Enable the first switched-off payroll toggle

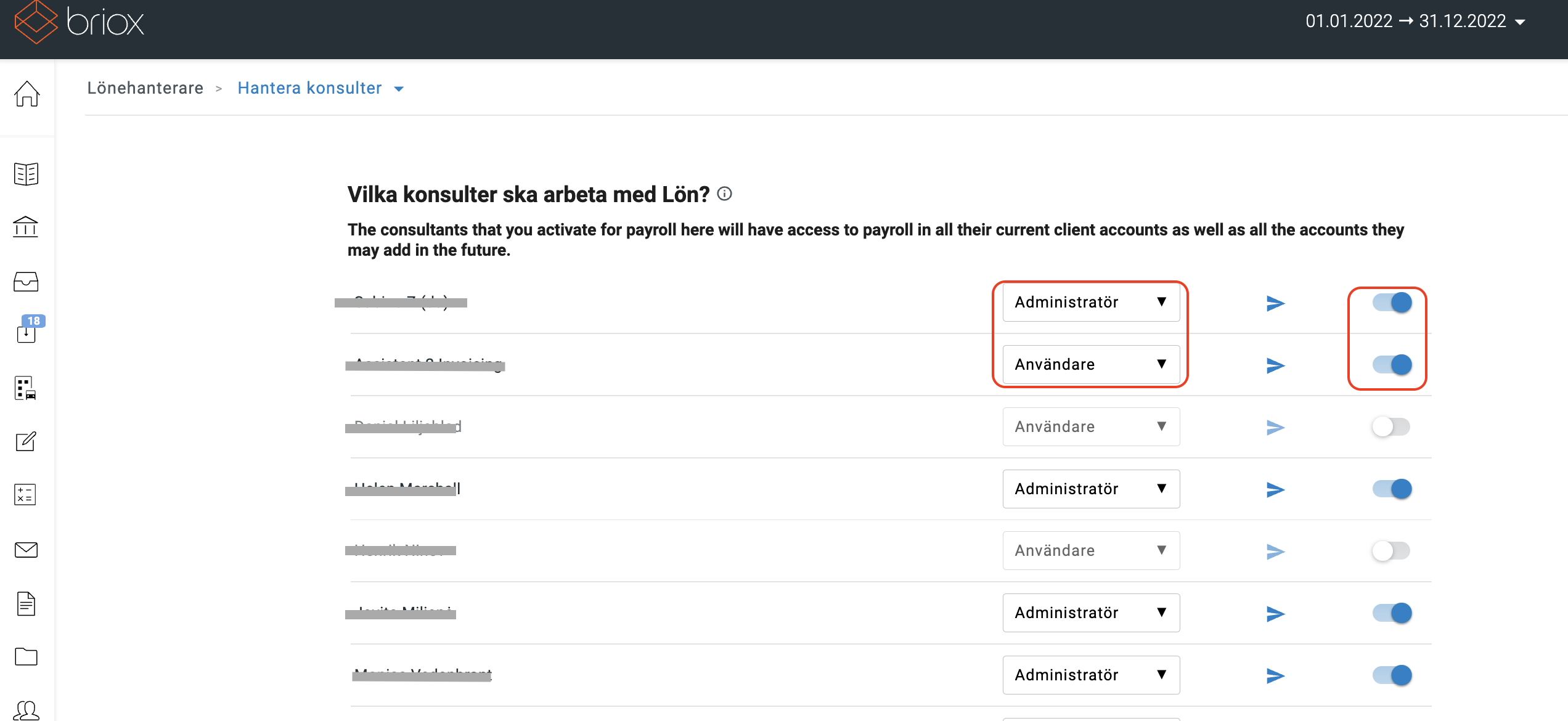pos(1392,426)
